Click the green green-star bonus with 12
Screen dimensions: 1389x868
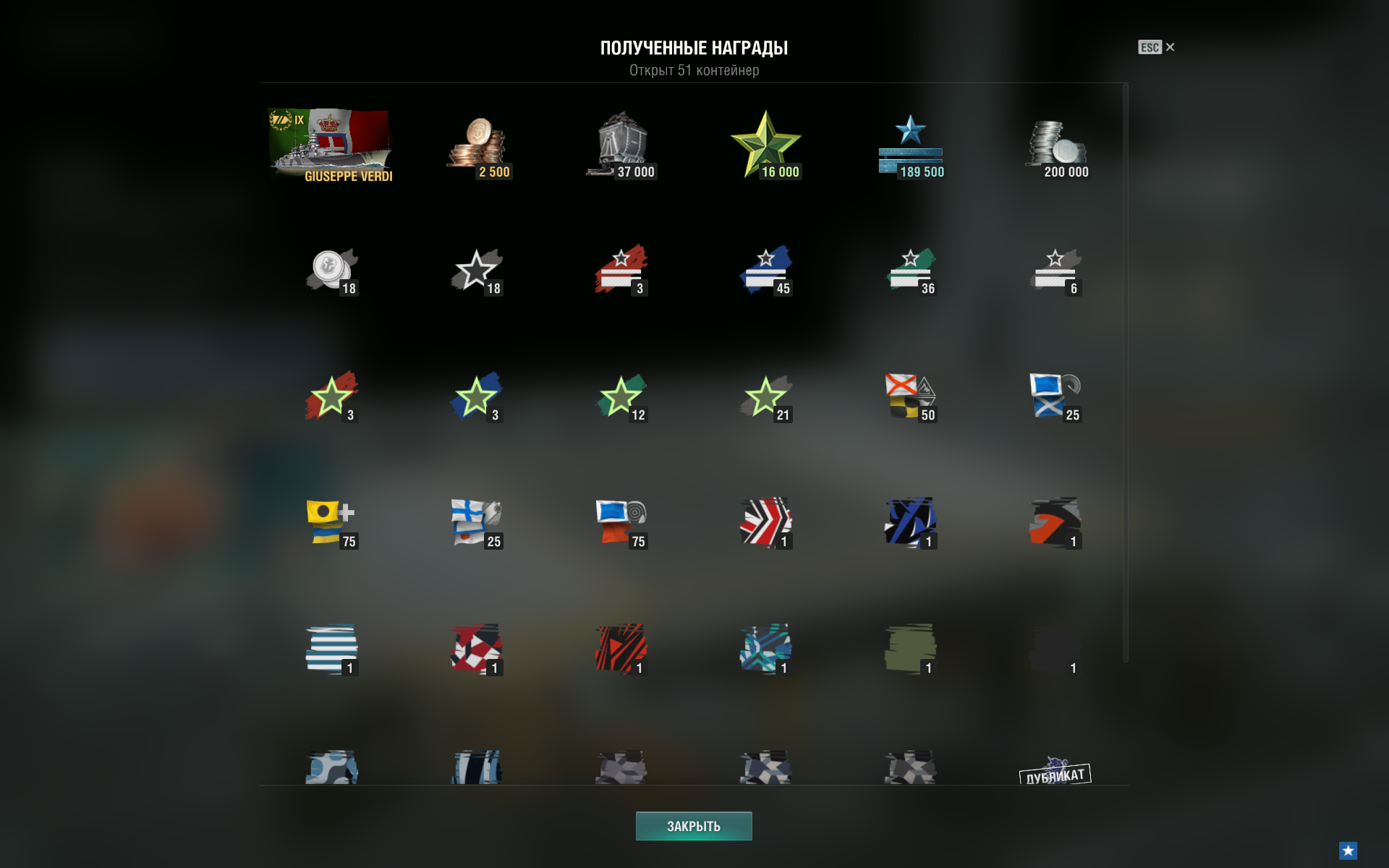(621, 396)
